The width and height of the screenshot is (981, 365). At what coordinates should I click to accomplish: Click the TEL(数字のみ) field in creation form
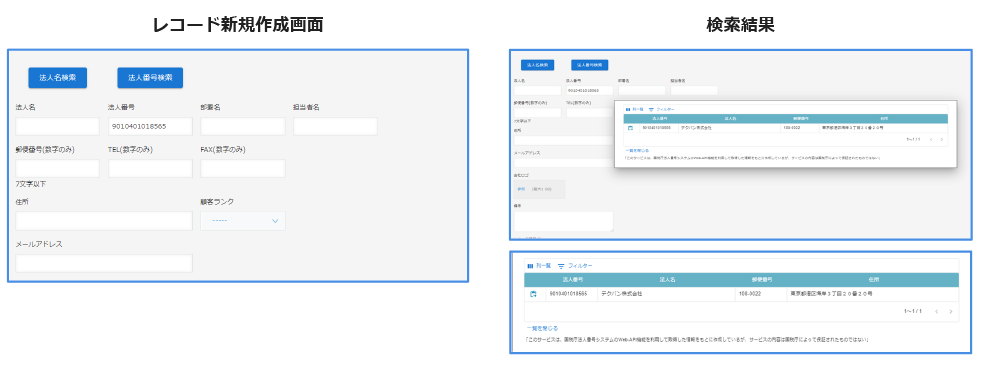[x=150, y=168]
